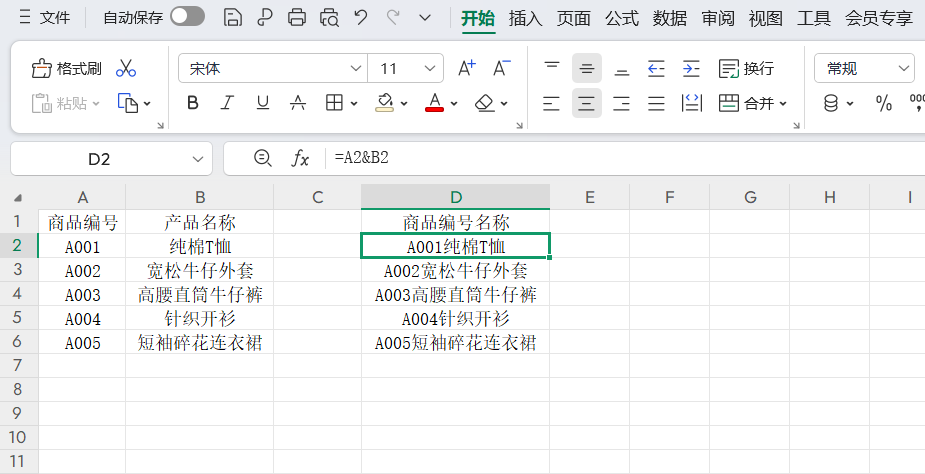Click the percent style icon
The image size is (925, 474).
[884, 103]
